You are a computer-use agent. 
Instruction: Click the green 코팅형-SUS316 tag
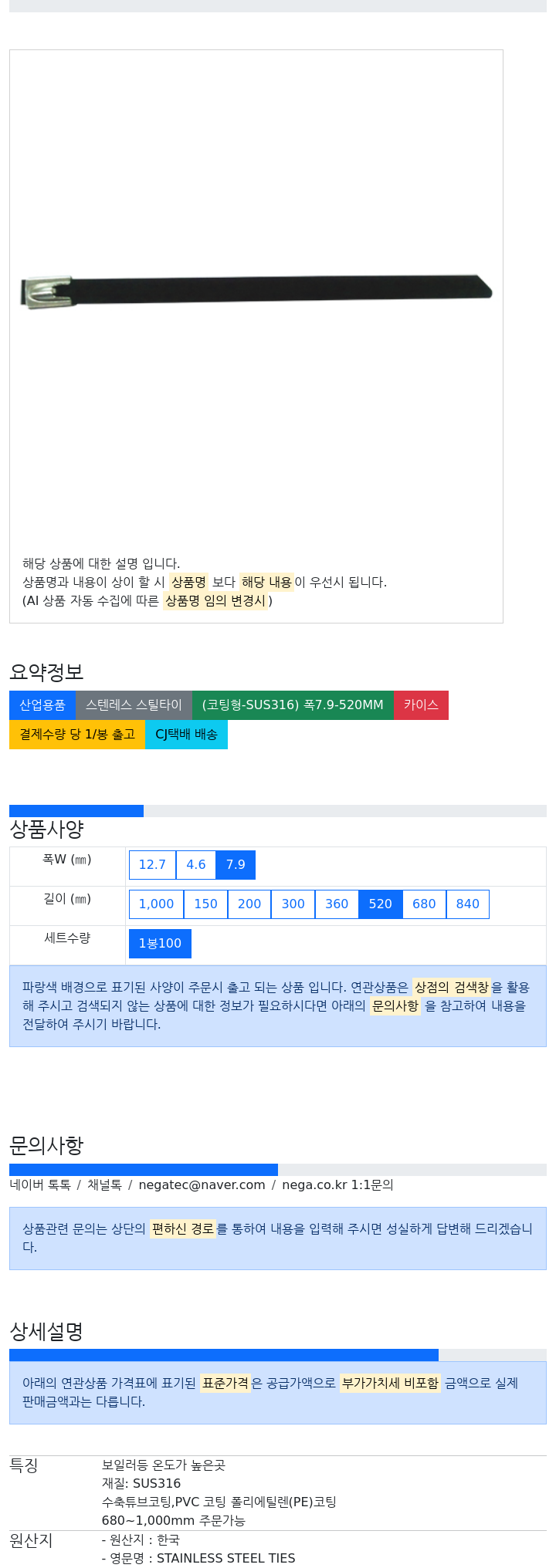(x=293, y=705)
